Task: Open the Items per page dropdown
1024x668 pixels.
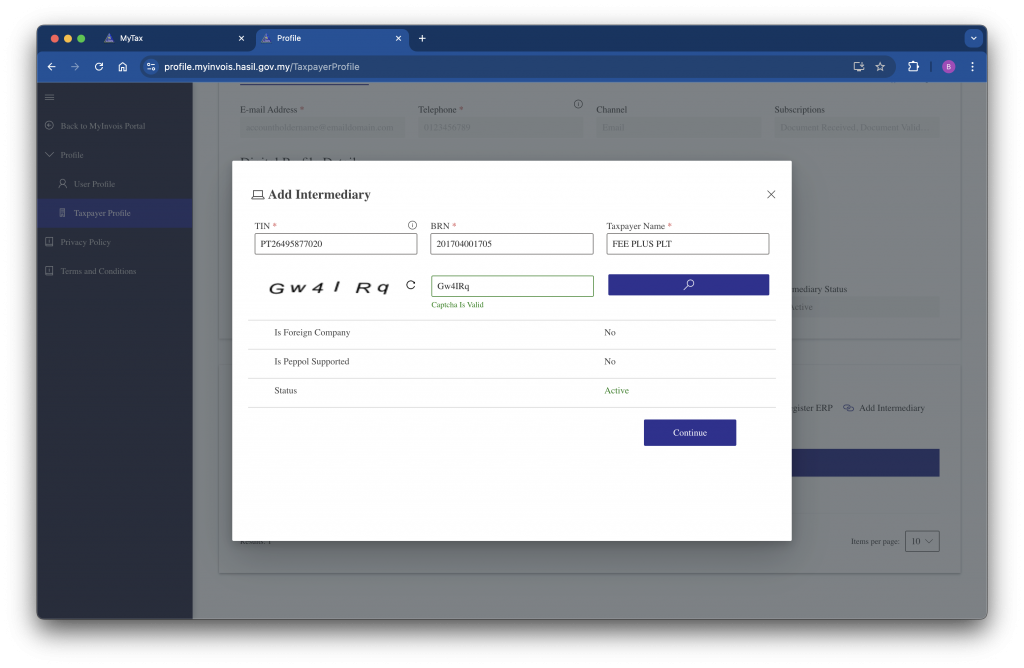Action: (x=921, y=541)
